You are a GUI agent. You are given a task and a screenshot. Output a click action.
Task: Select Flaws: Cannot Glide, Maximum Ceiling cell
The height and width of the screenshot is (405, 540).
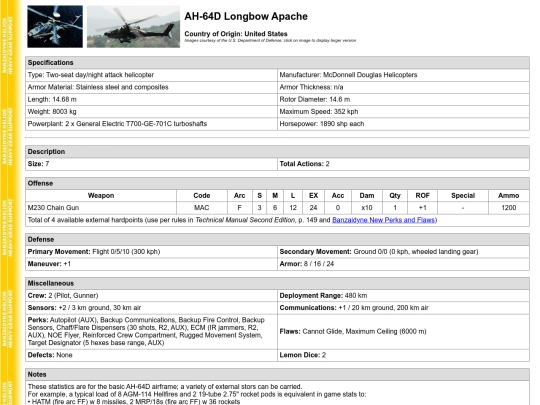pos(403,332)
